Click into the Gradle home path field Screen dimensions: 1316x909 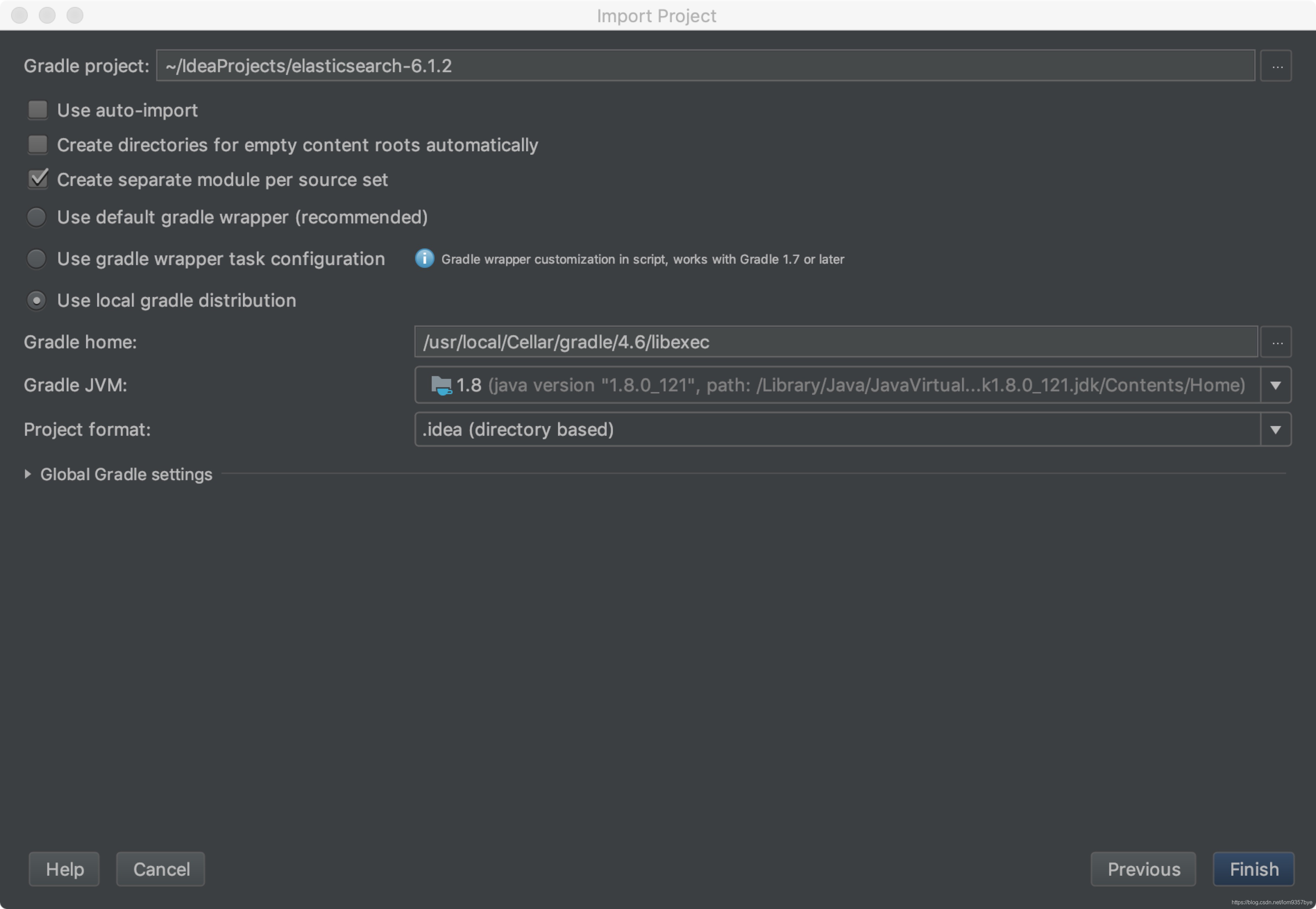(x=835, y=342)
